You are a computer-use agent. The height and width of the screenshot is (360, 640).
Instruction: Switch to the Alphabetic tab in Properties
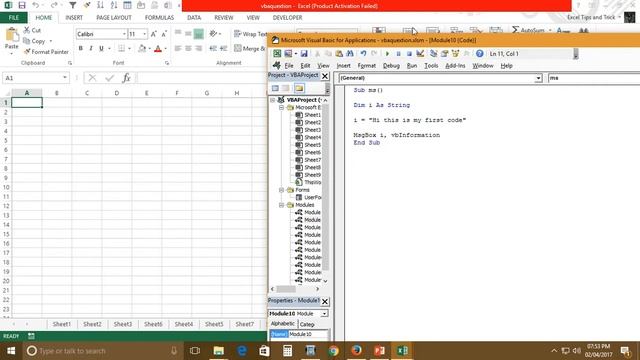tap(282, 324)
